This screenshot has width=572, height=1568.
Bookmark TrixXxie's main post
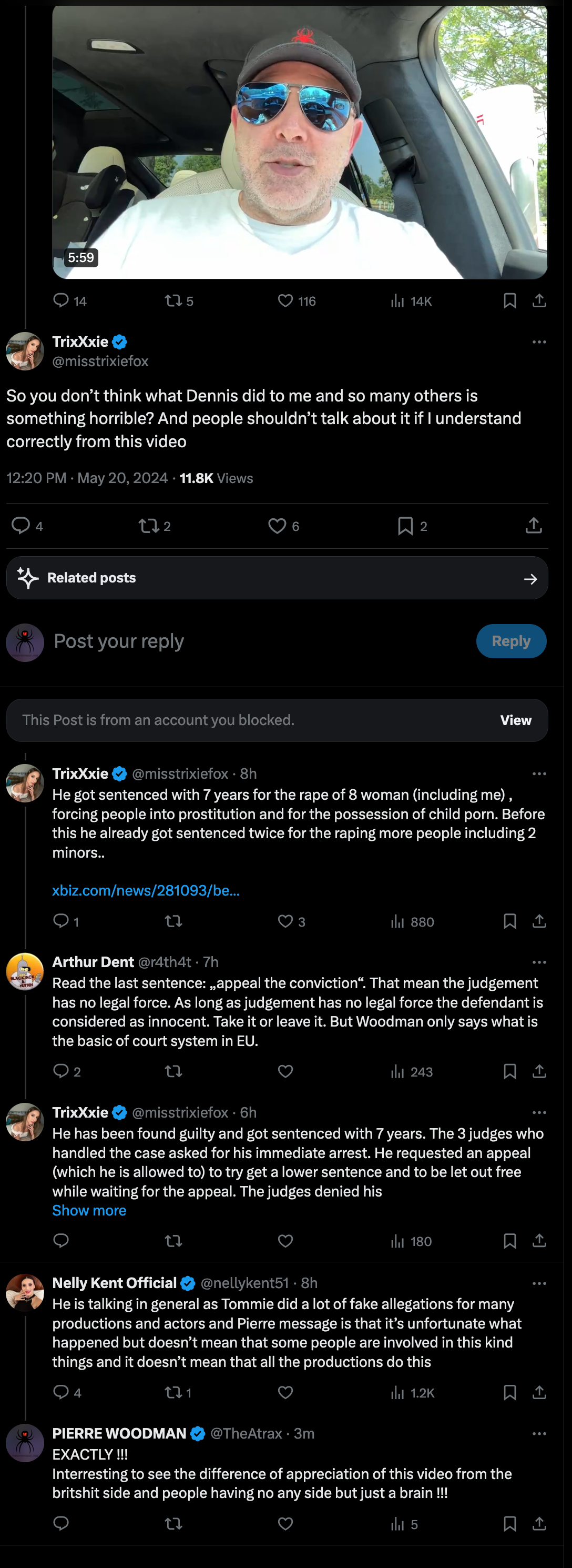click(x=405, y=526)
